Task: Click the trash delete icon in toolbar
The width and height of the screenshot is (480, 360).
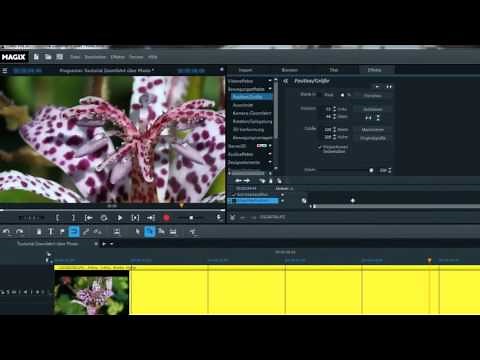Action: click(39, 232)
